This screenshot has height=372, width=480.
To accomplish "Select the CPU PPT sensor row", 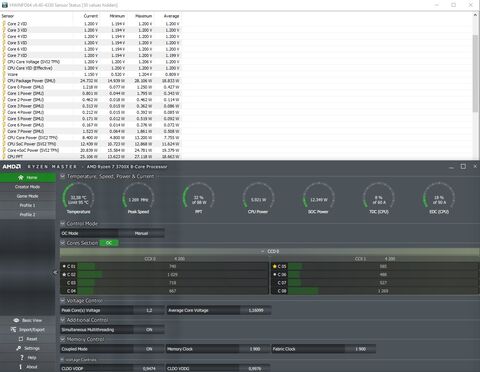I will click(91, 156).
